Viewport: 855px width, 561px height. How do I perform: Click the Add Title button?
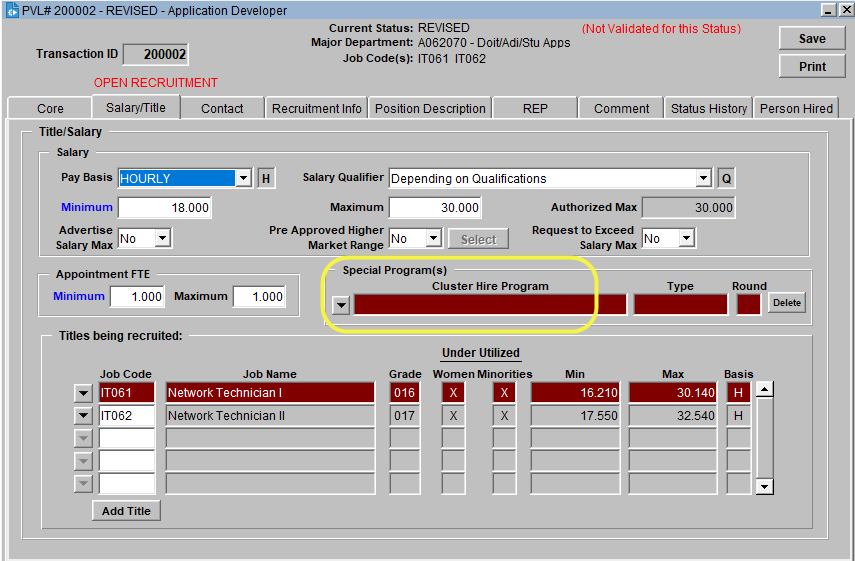point(126,511)
